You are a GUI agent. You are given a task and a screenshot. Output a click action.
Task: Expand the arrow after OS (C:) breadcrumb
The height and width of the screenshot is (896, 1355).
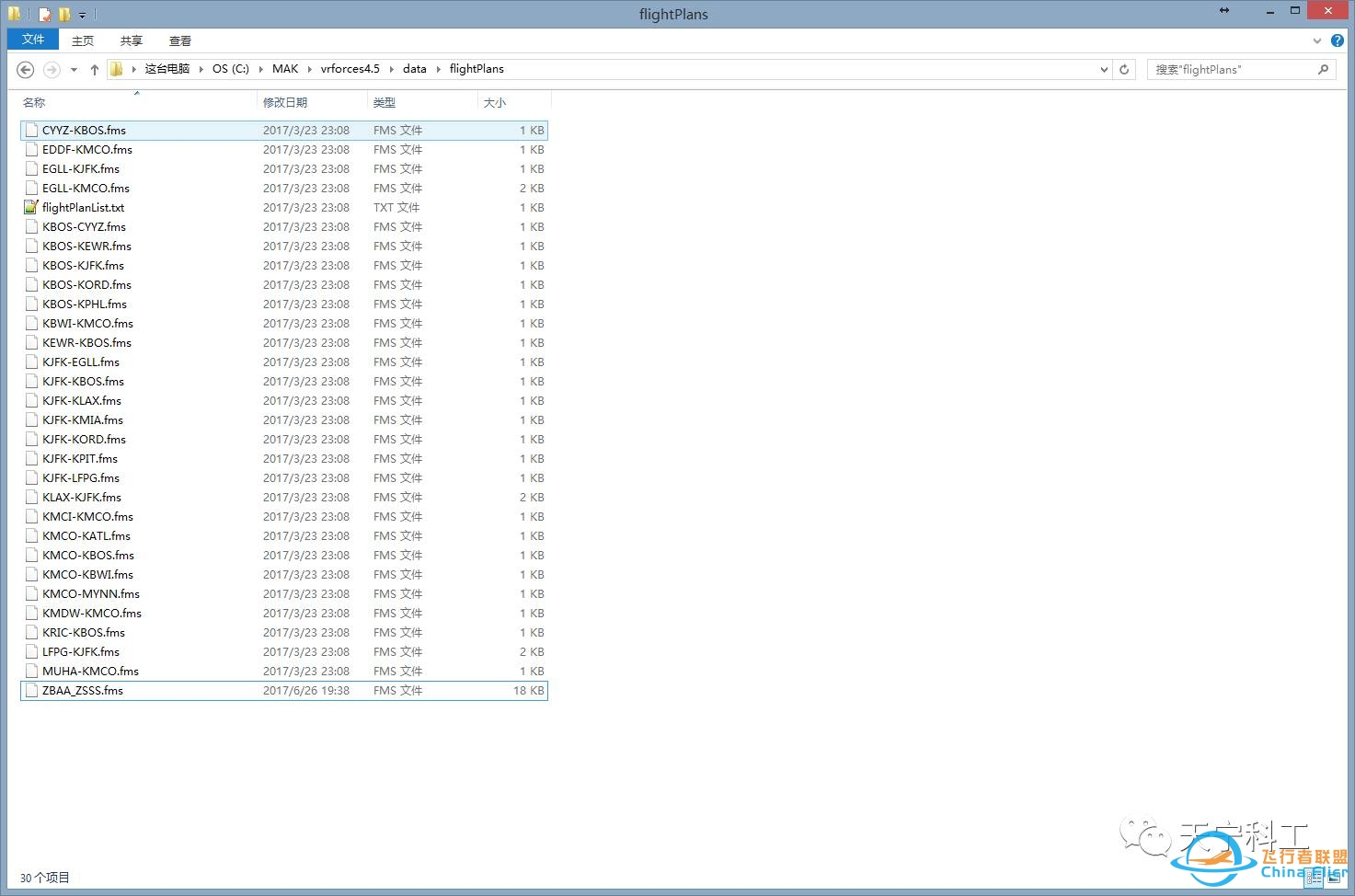coord(260,69)
